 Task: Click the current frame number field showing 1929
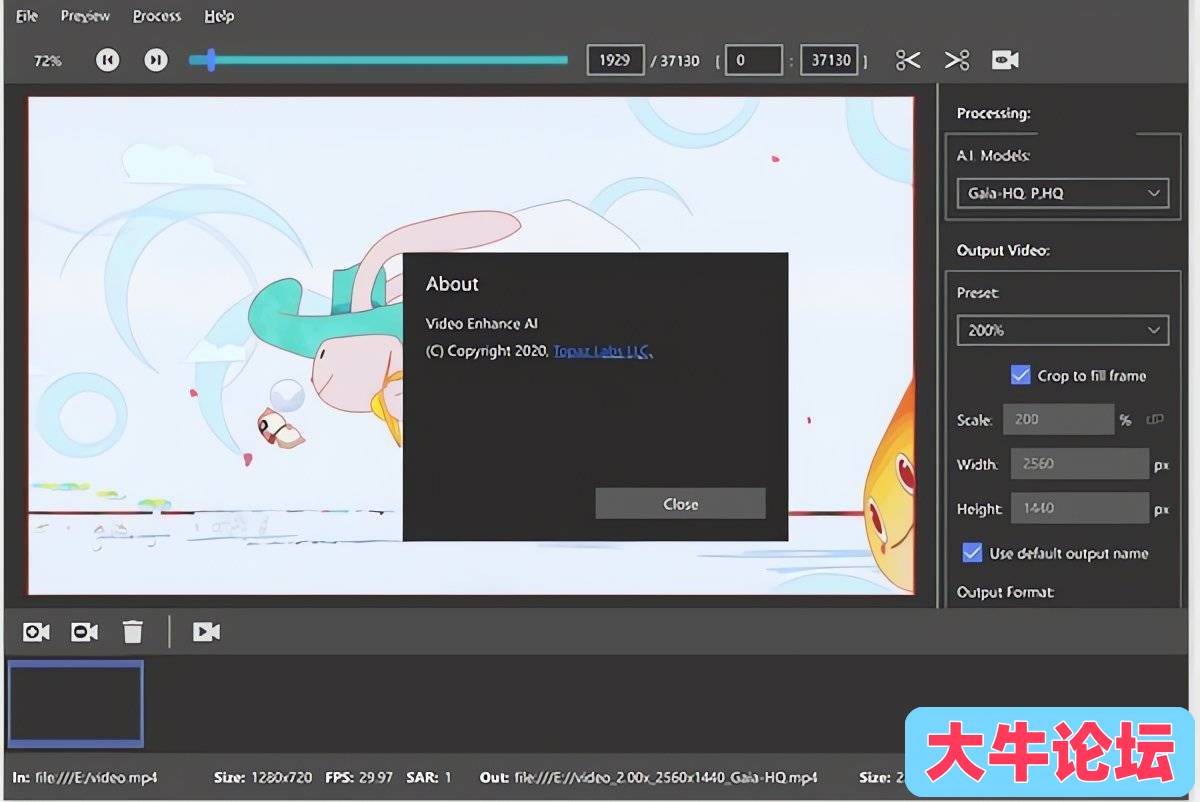coord(614,60)
